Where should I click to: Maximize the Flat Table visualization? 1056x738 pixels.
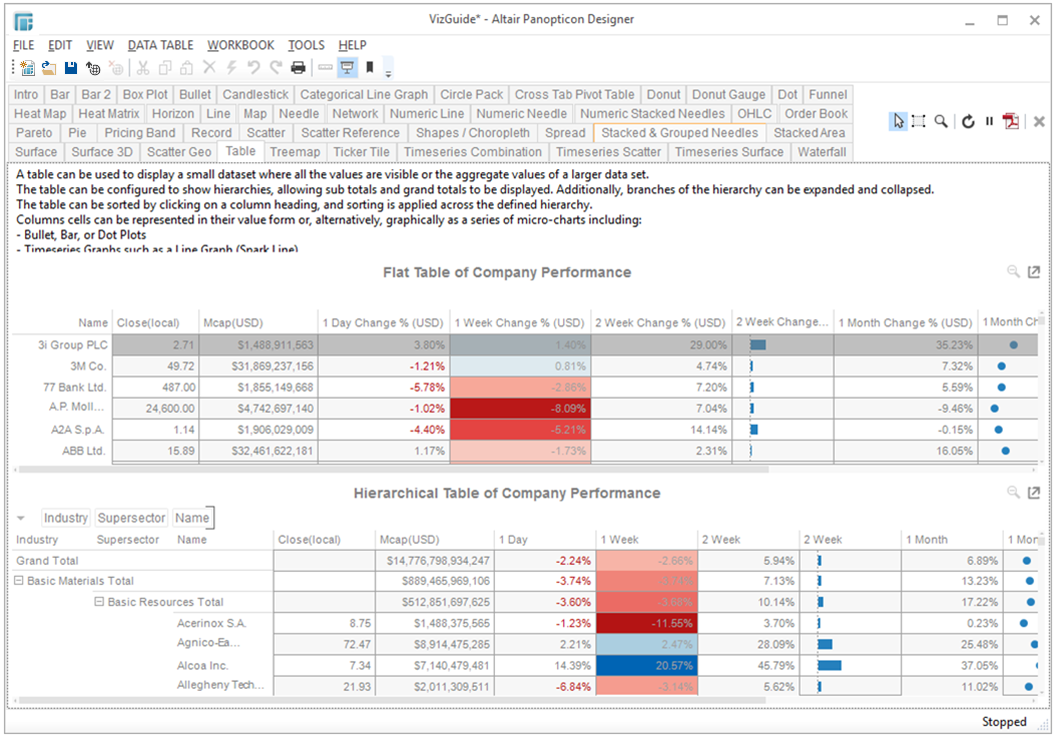click(x=1034, y=272)
